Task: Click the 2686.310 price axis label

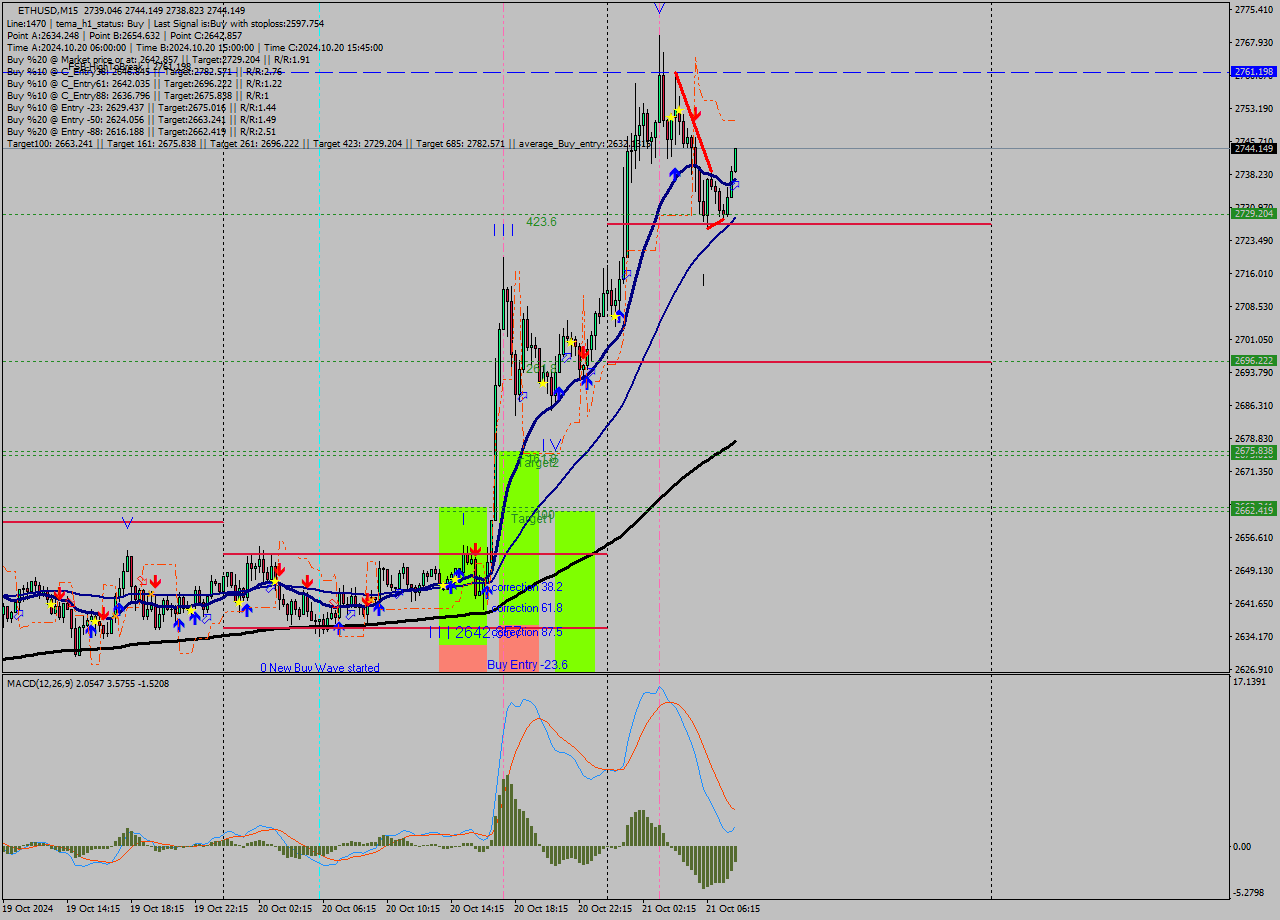Action: (x=1254, y=405)
